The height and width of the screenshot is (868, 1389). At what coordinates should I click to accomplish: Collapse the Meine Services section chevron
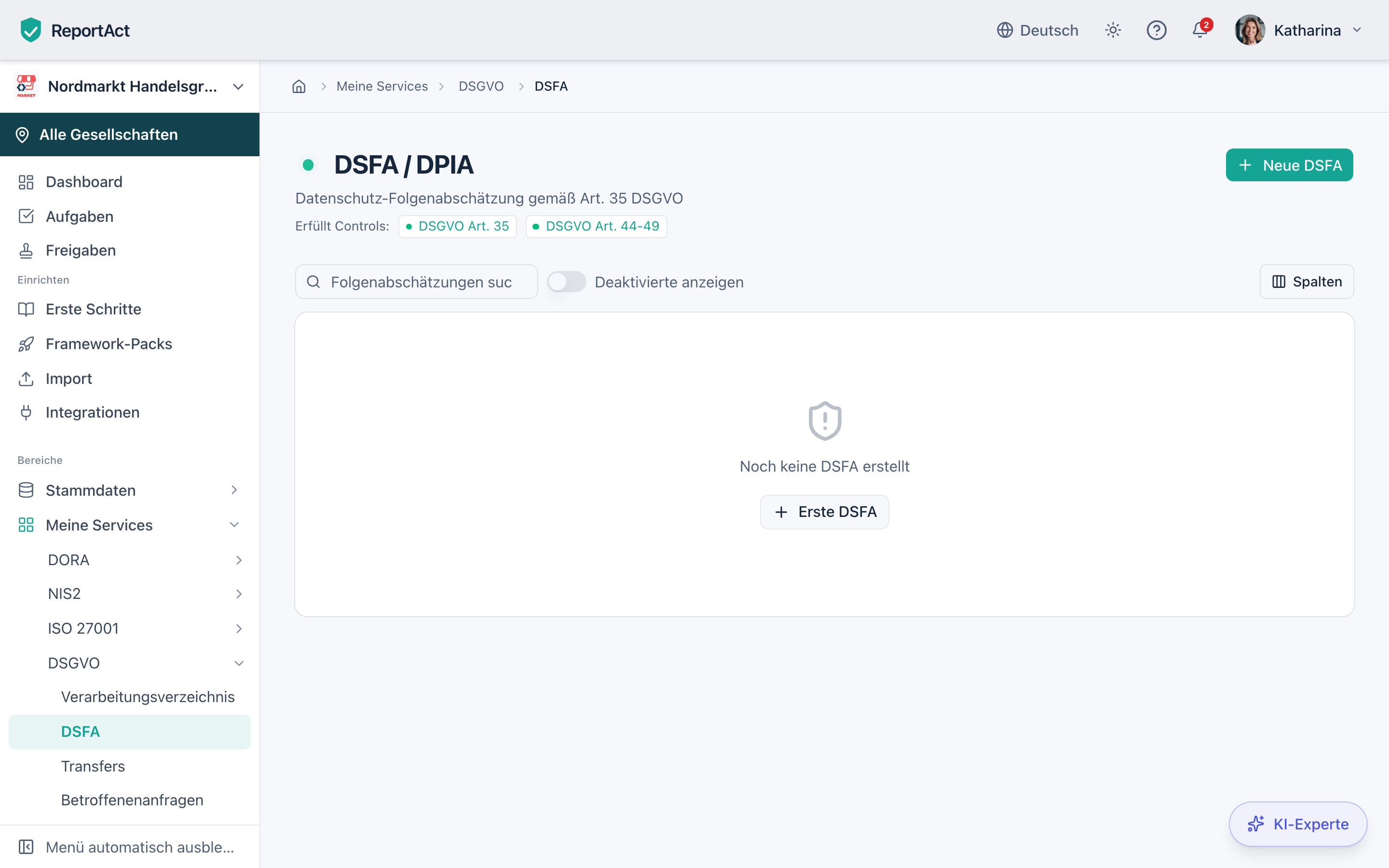click(234, 525)
